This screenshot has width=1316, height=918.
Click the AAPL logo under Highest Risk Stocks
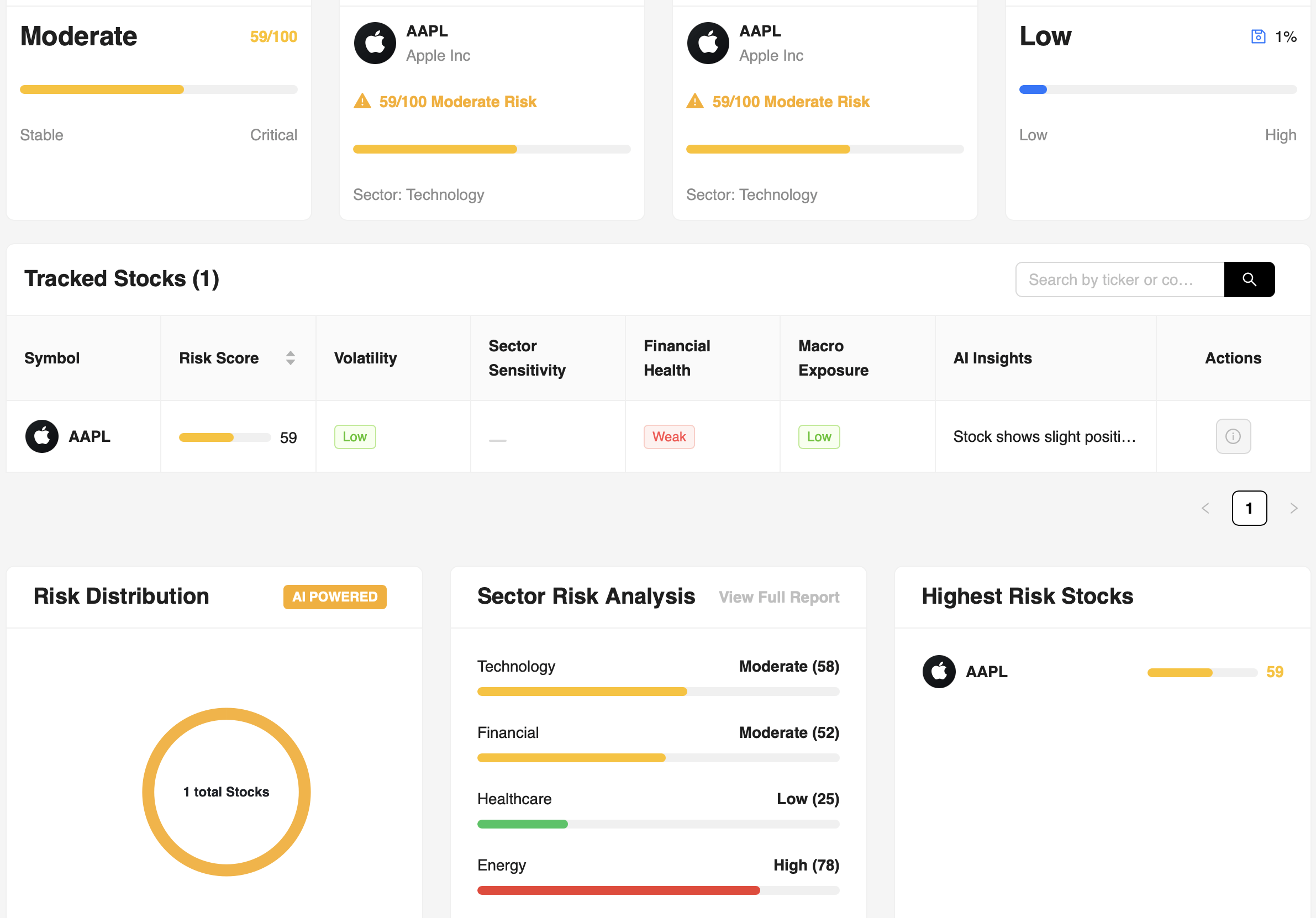(939, 671)
